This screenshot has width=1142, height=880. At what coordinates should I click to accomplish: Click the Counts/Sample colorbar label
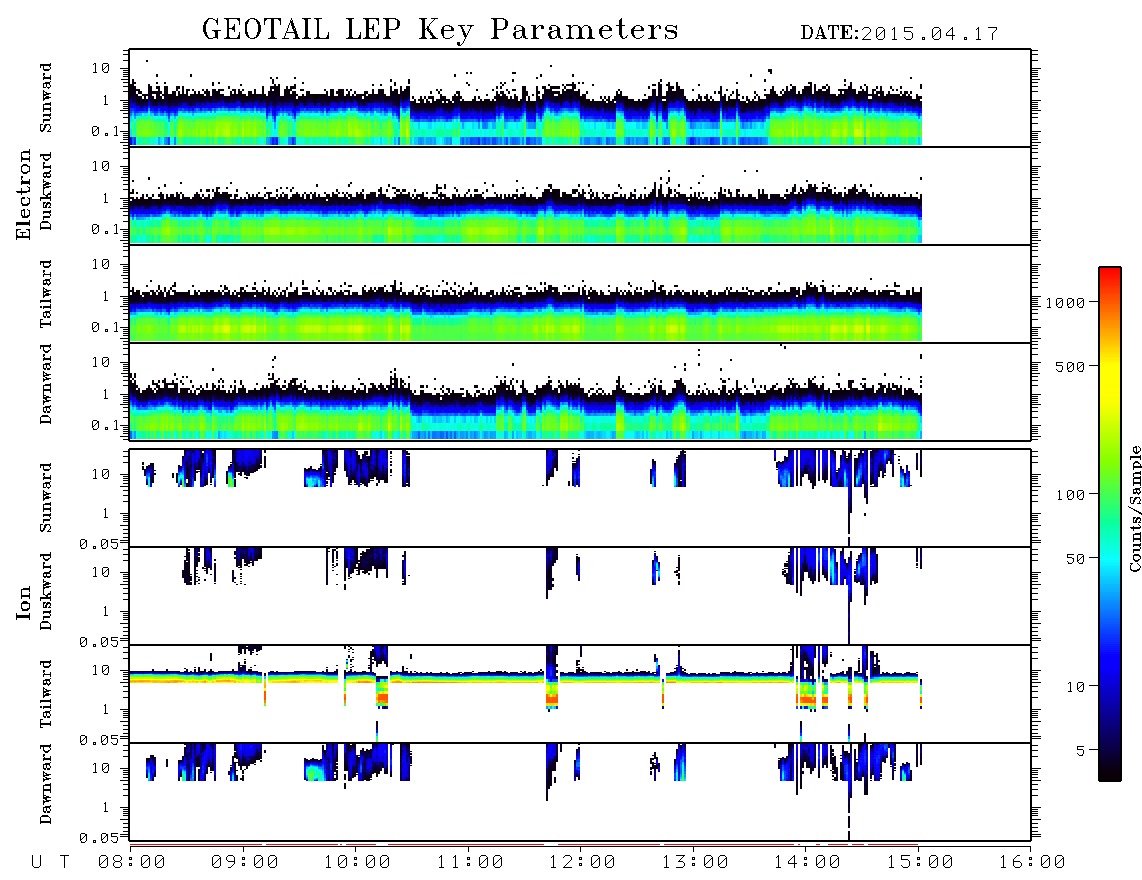click(1134, 508)
